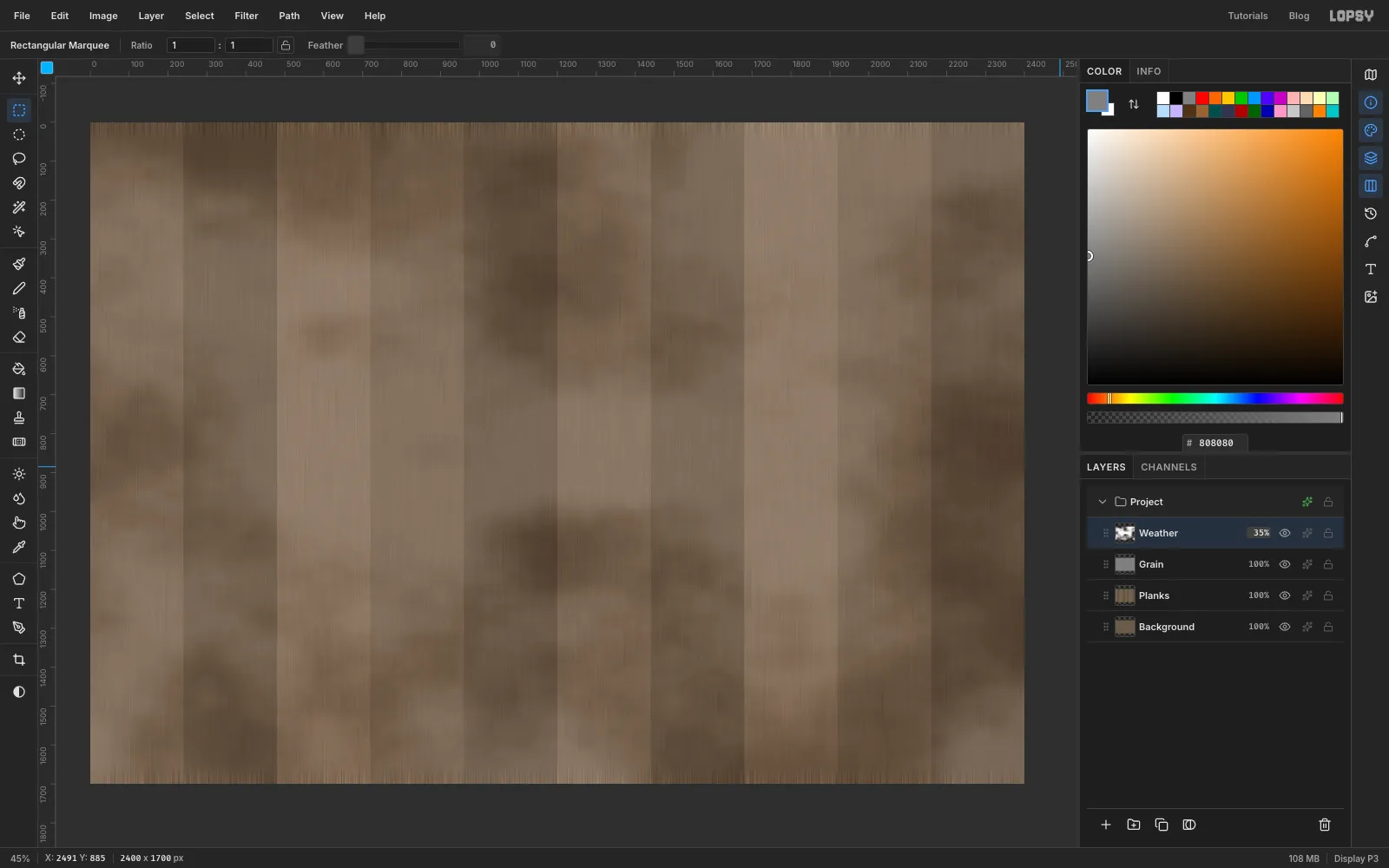1389x868 pixels.
Task: Select the Lasso tool
Action: click(19, 159)
